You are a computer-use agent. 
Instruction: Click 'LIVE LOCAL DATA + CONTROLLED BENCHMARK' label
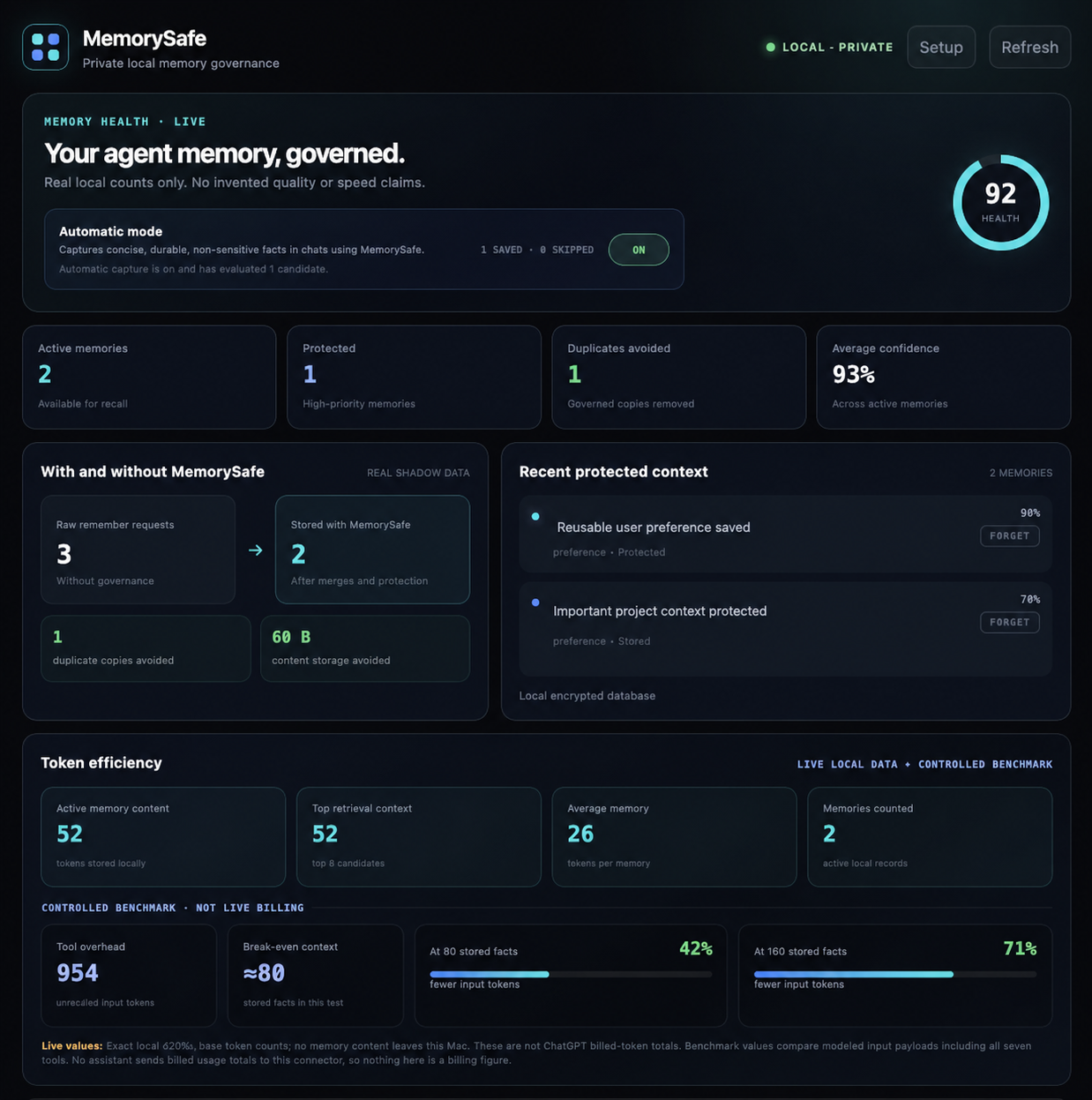pyautogui.click(x=924, y=764)
